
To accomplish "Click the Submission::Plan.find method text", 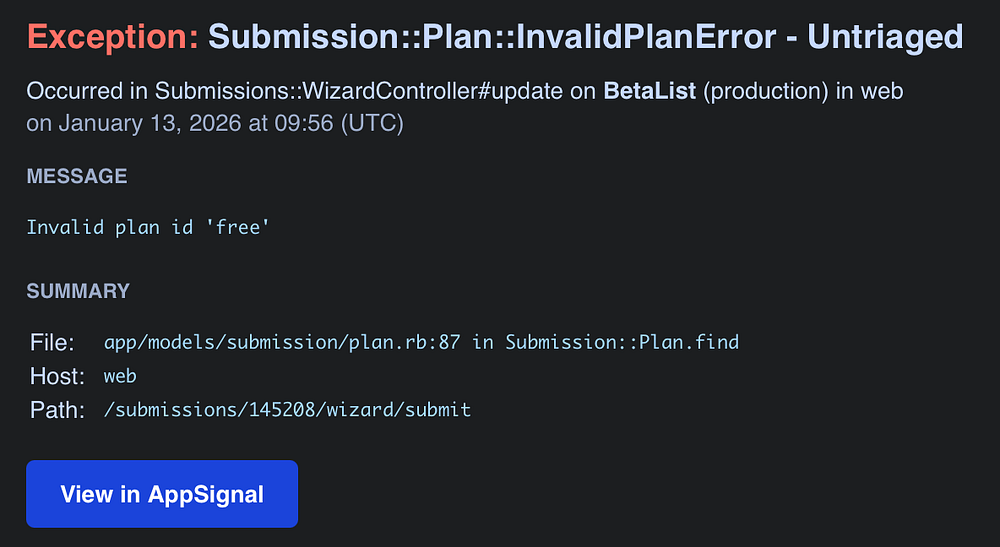I will [622, 343].
